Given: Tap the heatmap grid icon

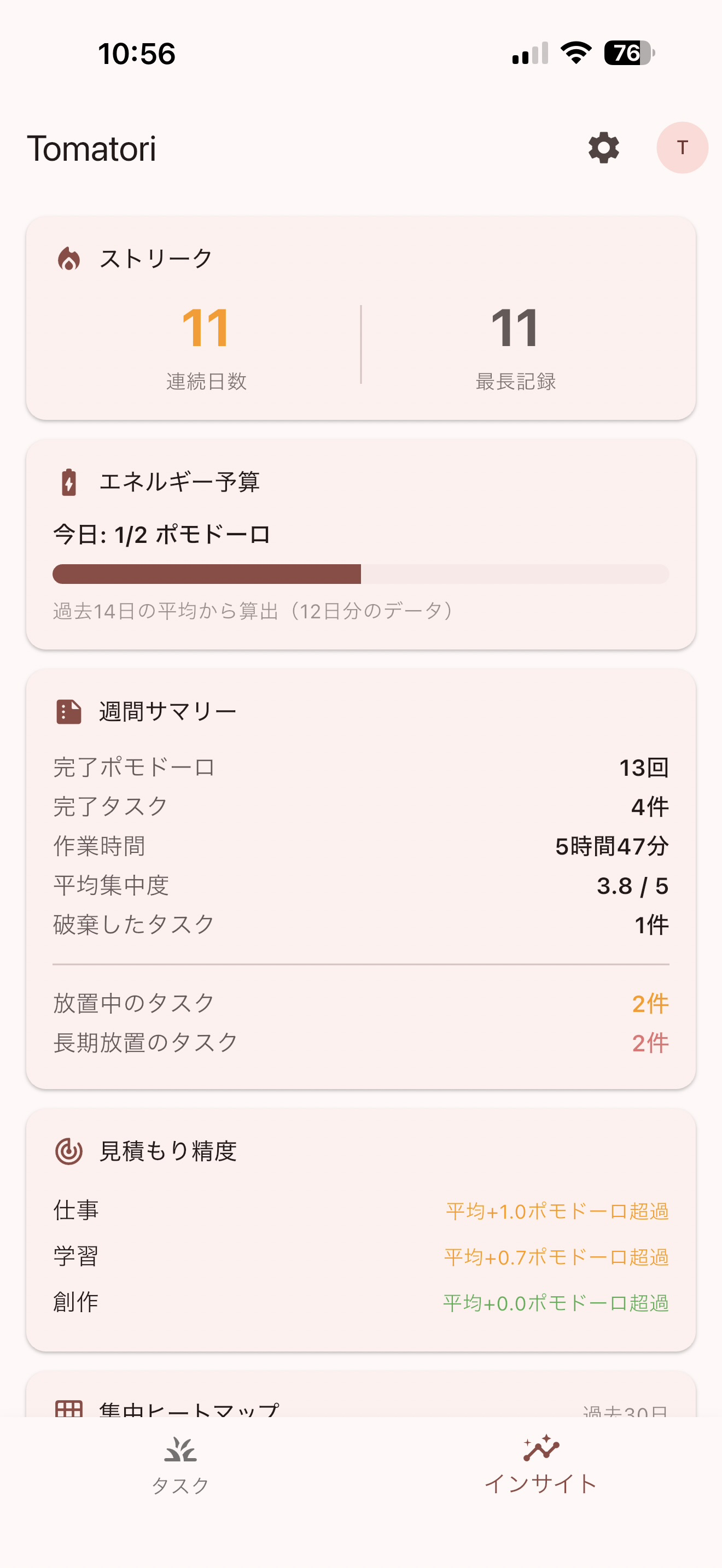Looking at the screenshot, I should [x=69, y=1409].
